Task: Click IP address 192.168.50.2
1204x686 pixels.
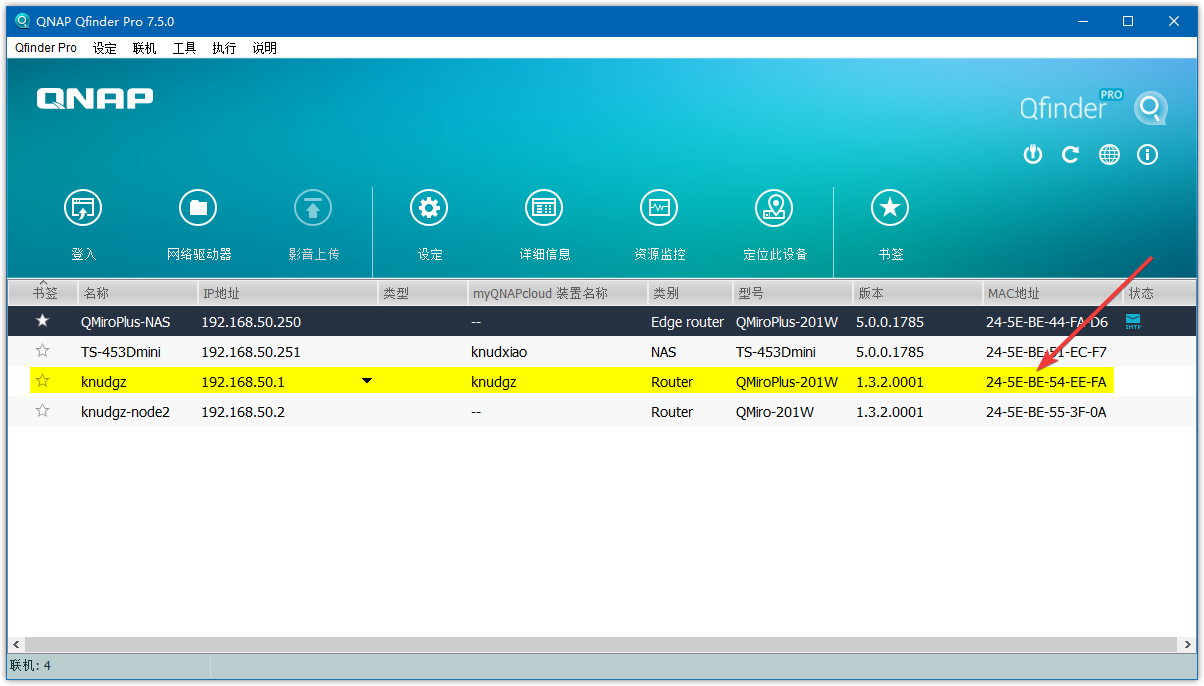Action: [243, 412]
